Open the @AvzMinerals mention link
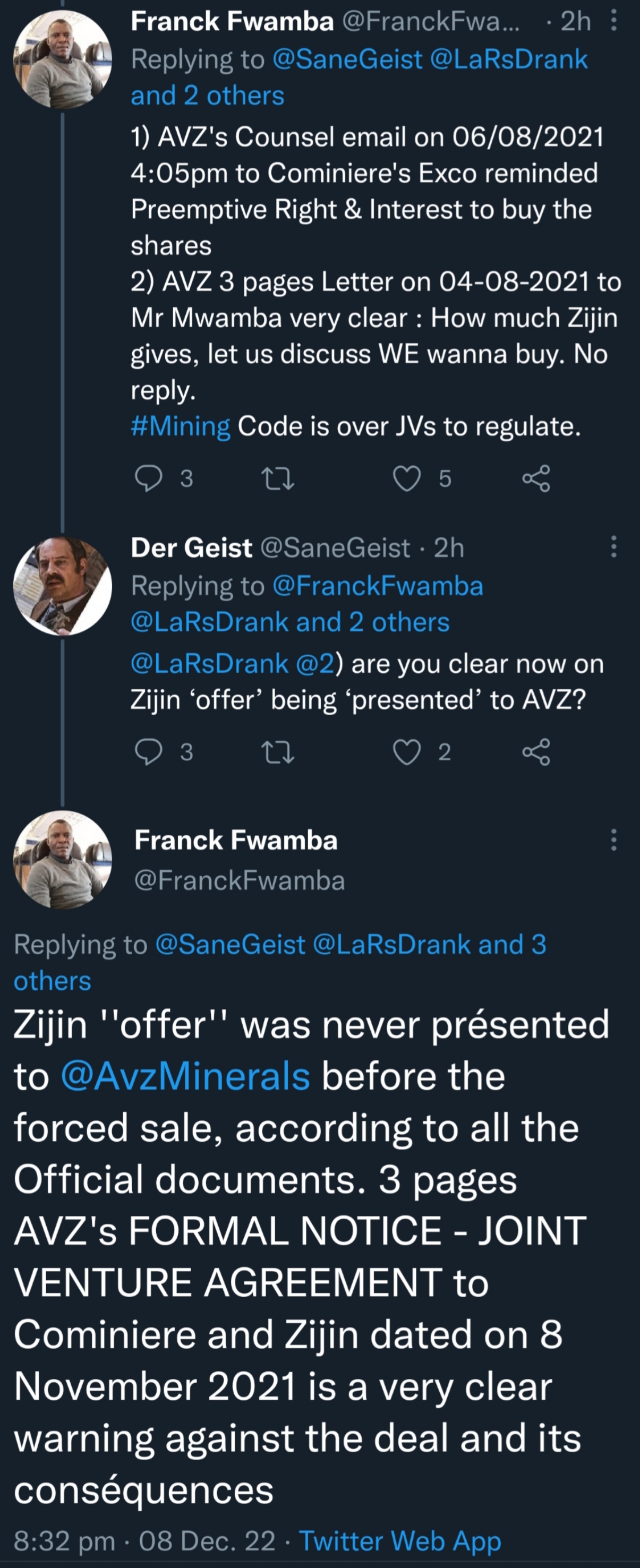Screen dimensions: 640x1568 tap(185, 1076)
